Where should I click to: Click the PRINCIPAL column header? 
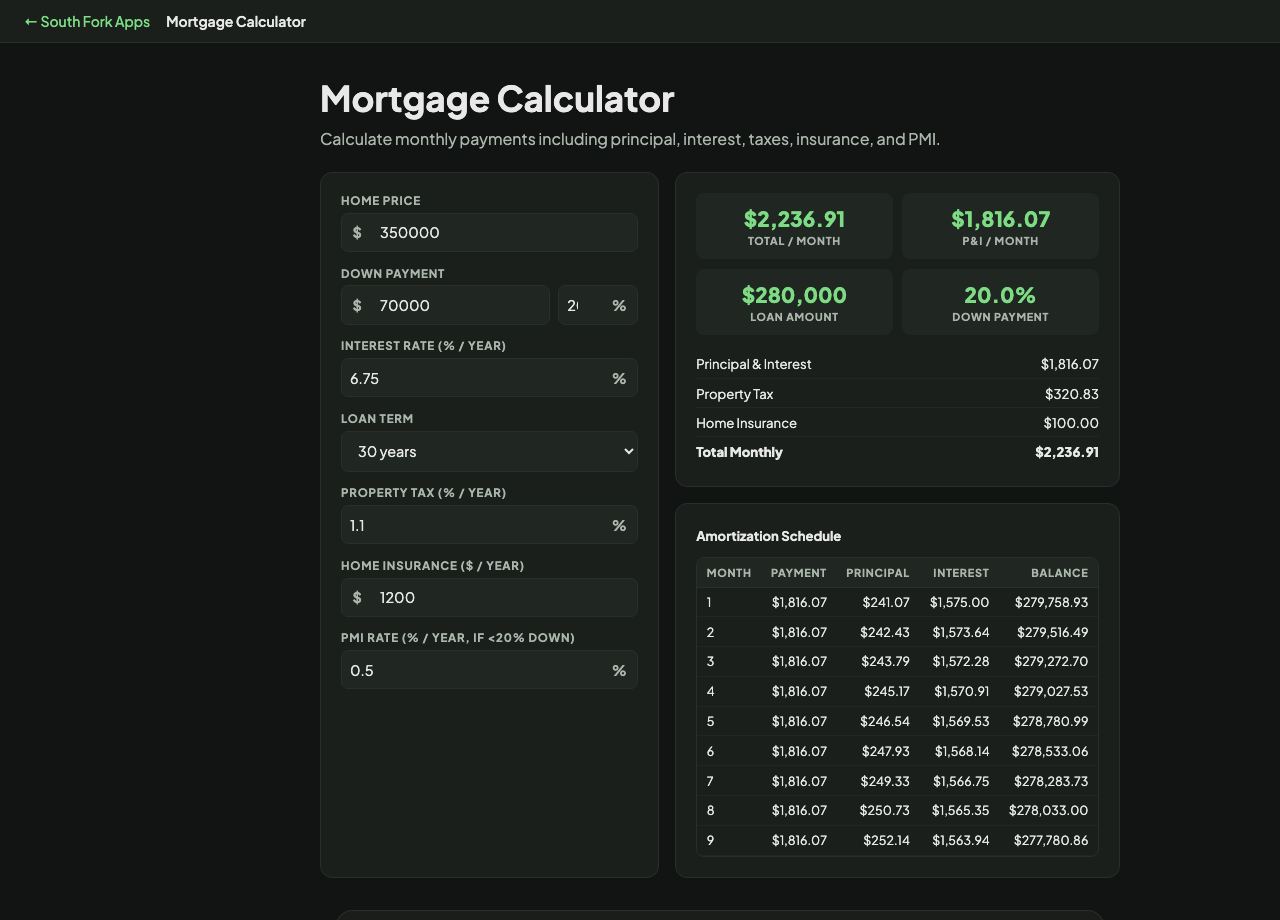[x=878, y=573]
